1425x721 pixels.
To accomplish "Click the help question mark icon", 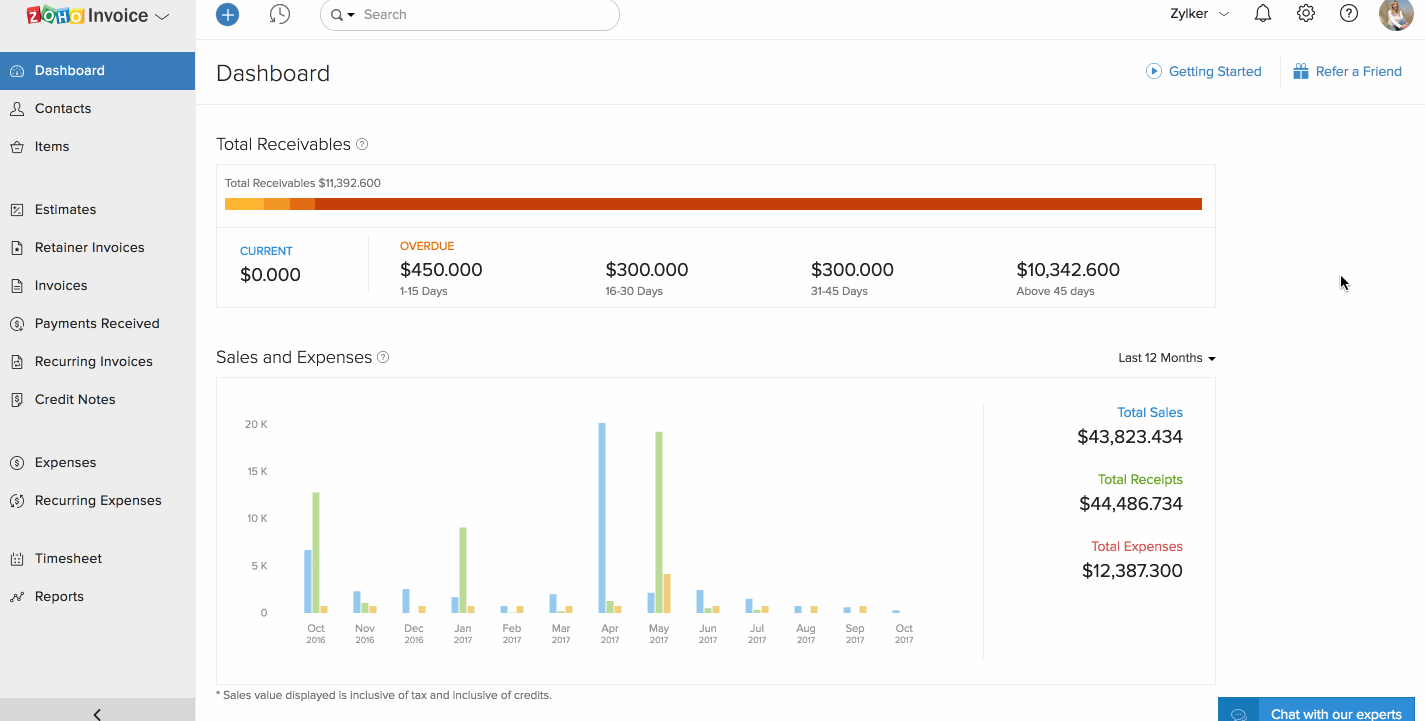I will click(1349, 14).
